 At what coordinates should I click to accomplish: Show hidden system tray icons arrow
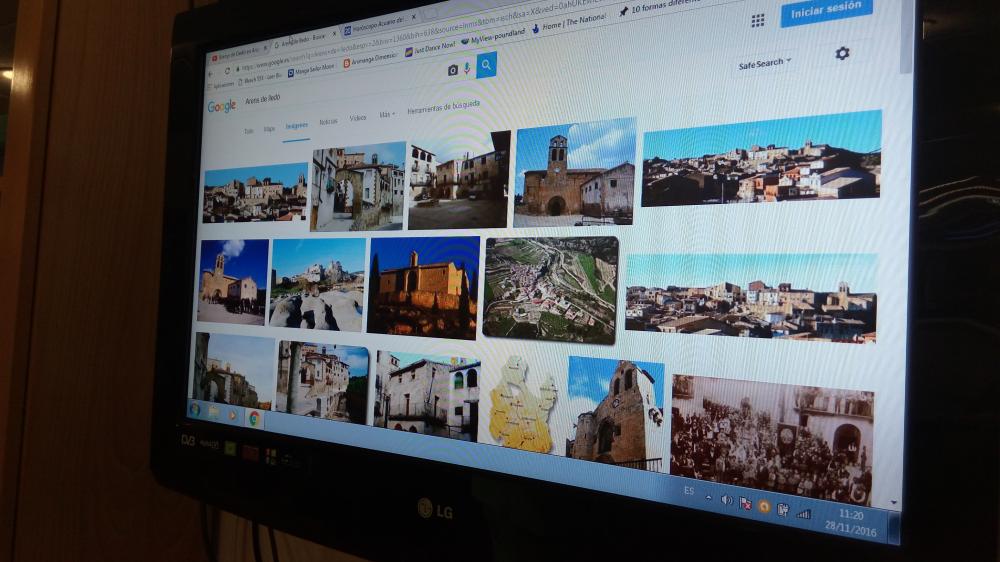click(x=708, y=495)
